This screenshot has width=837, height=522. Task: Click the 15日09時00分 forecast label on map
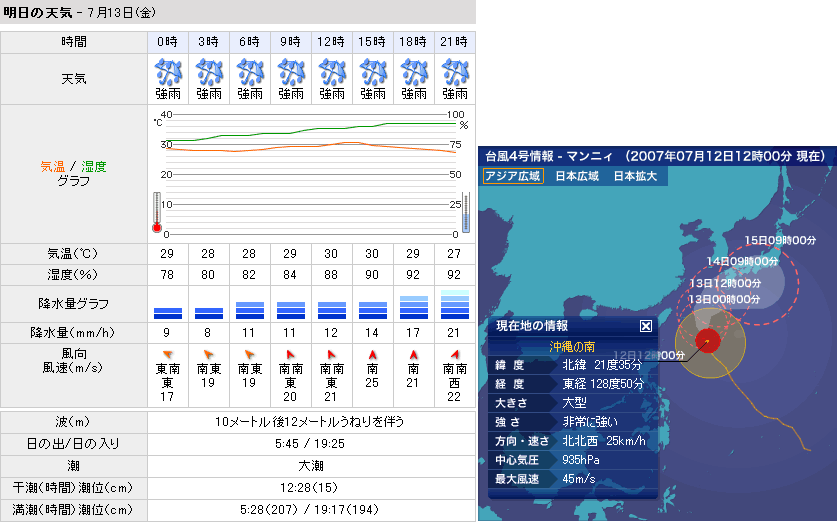click(x=781, y=241)
